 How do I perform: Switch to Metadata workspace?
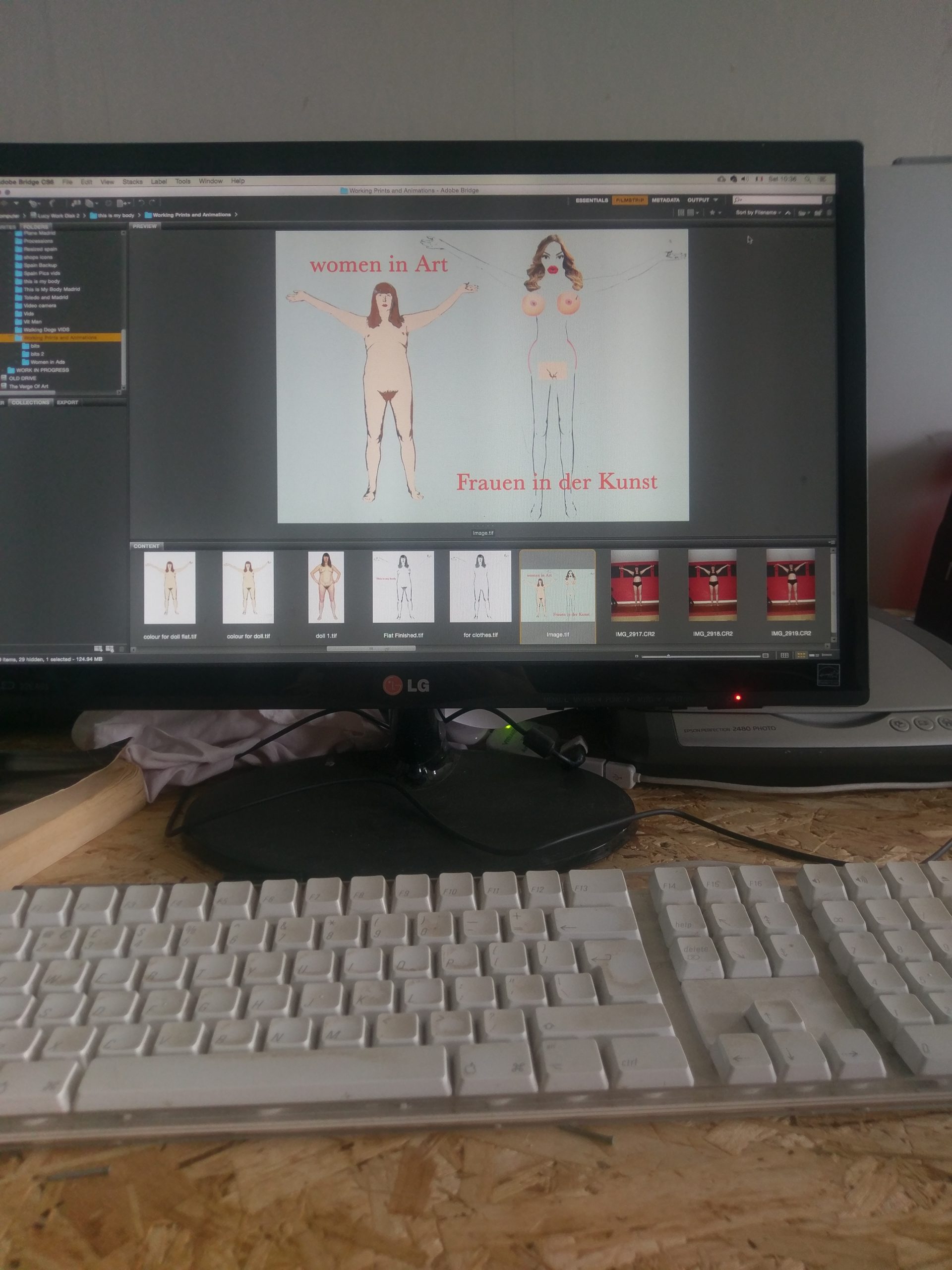[x=665, y=200]
